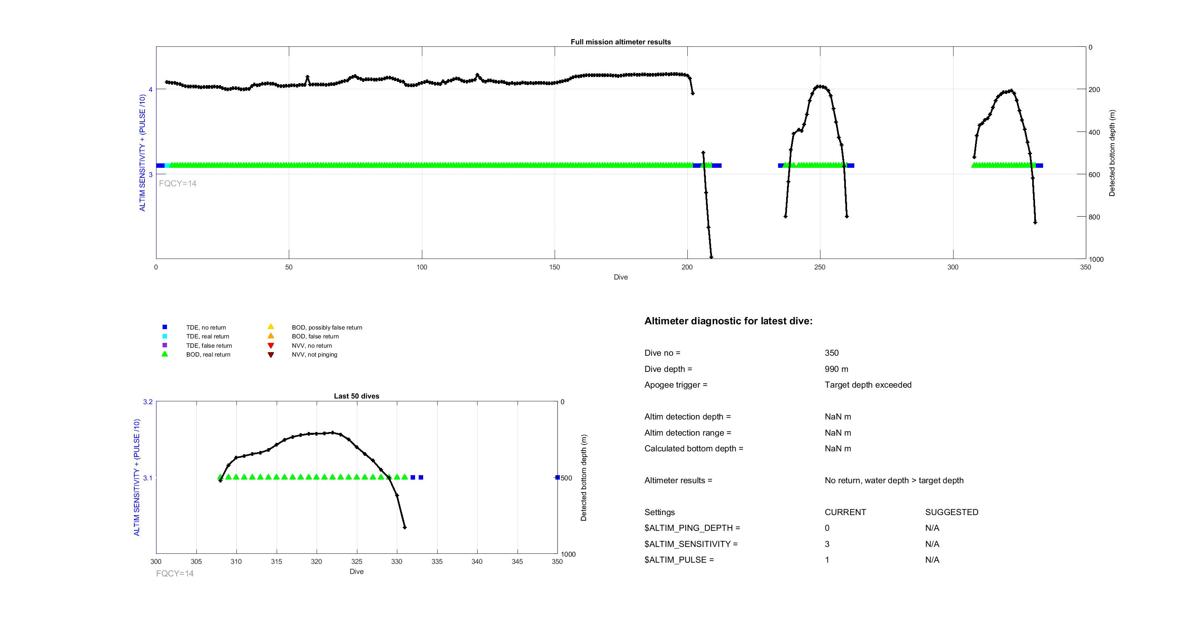Click the 3.2 tick on Last 50 dives left axis
Screen dimensions: 1200x622
pyautogui.click(x=148, y=402)
